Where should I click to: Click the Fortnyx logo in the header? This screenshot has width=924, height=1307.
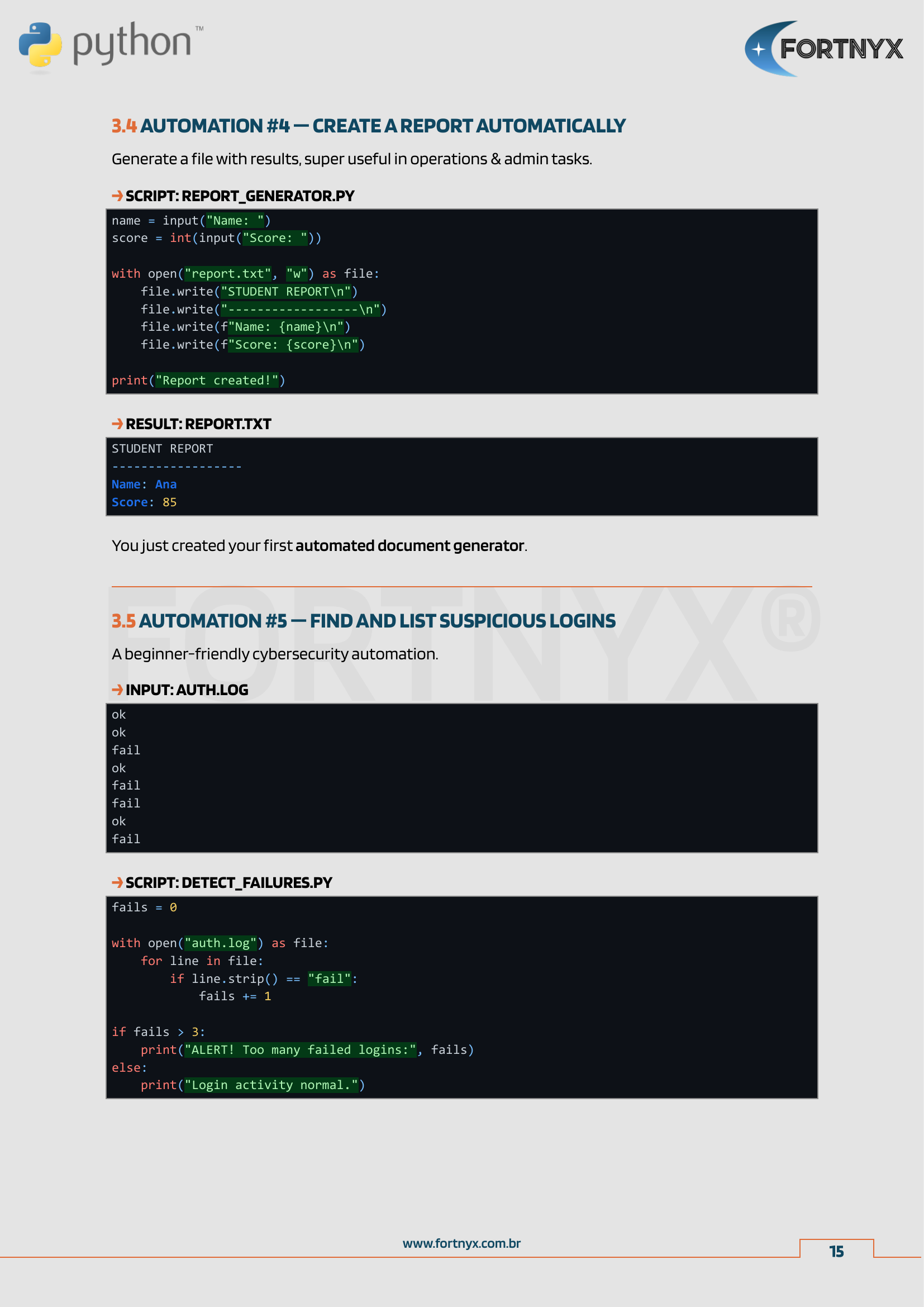point(823,49)
